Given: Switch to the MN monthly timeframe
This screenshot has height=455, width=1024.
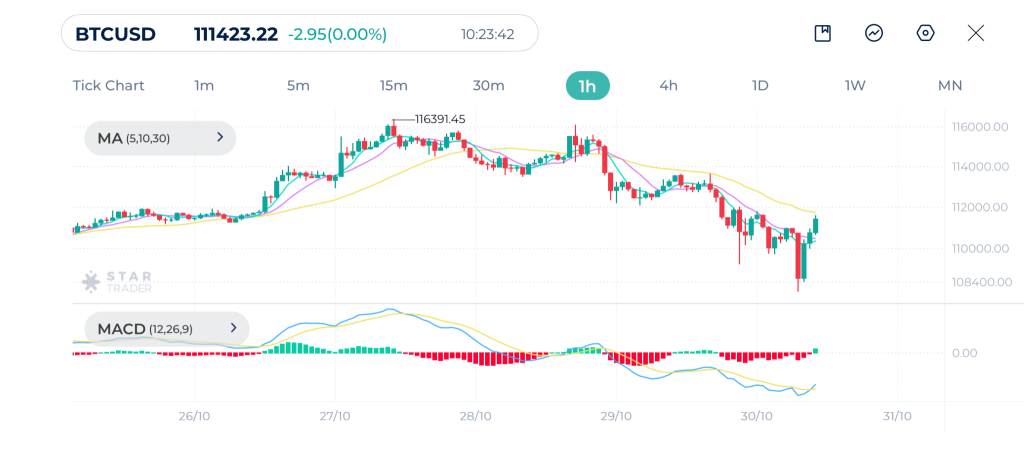Looking at the screenshot, I should pos(949,86).
